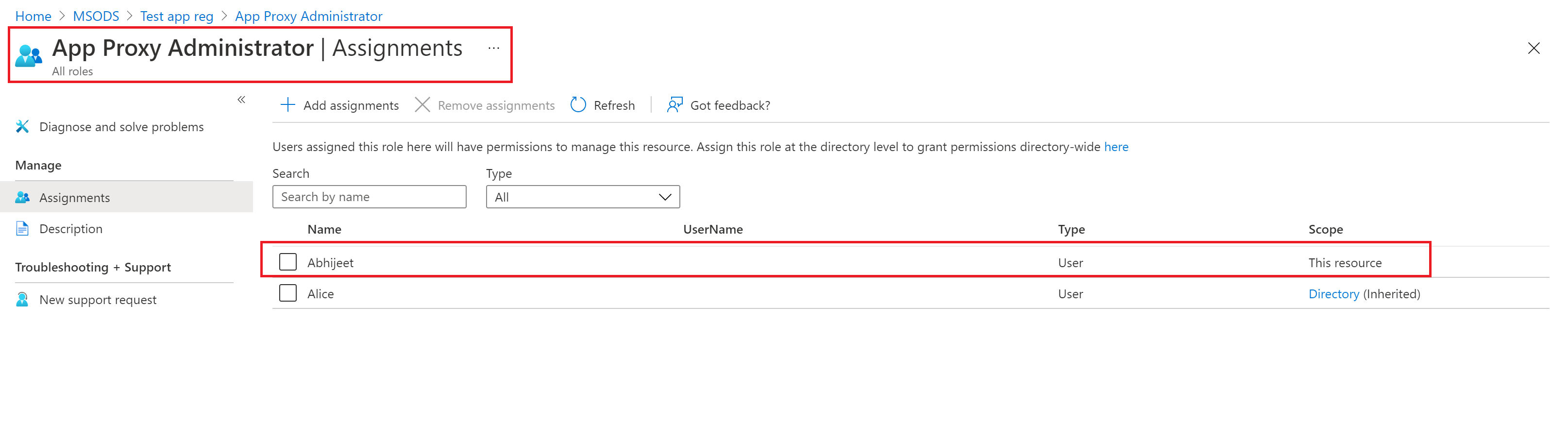Go to Home in the breadcrumb
Screen dimensions: 1568x442
click(x=34, y=16)
